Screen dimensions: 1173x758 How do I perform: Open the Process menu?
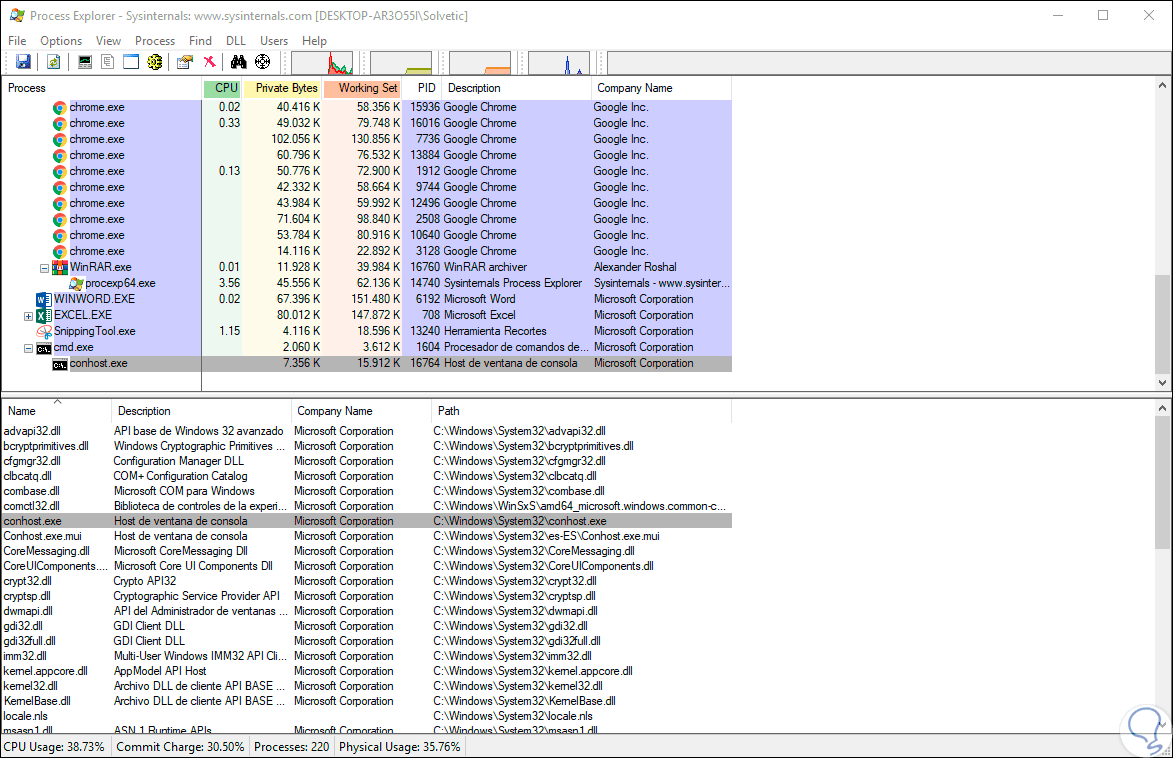[155, 40]
